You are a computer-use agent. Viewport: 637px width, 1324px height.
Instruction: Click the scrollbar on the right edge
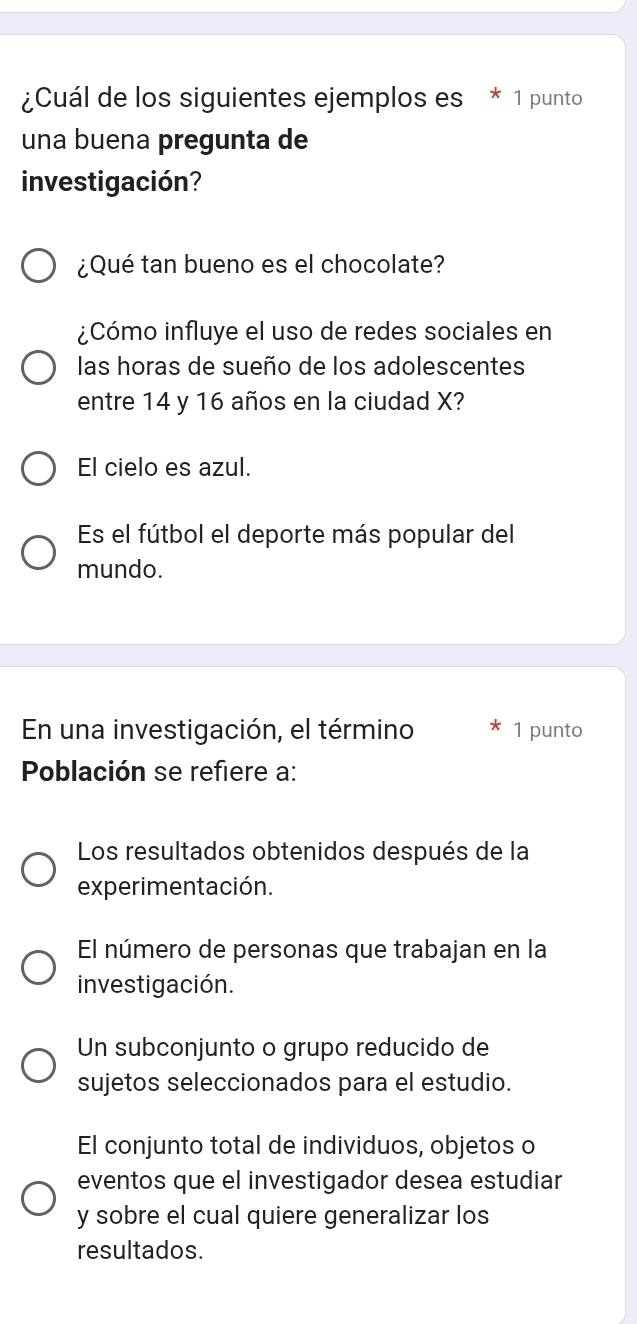click(x=633, y=660)
